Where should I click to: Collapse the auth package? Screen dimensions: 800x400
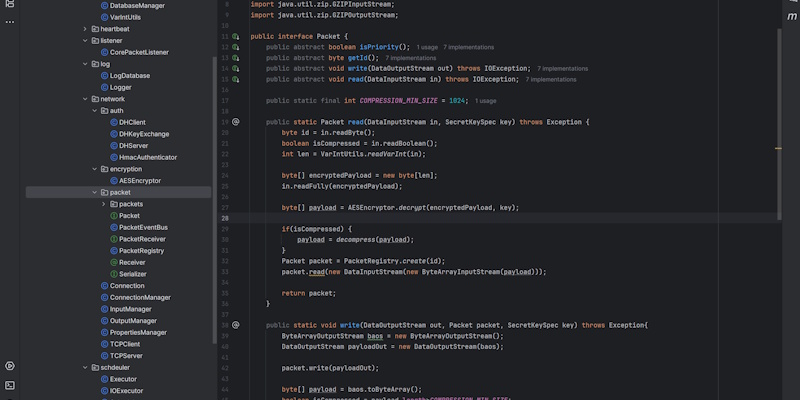(94, 111)
